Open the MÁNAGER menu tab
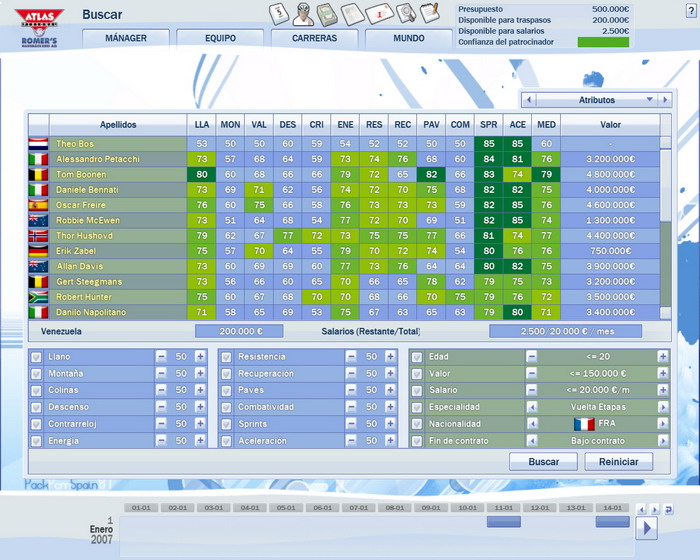700x560 pixels. pyautogui.click(x=125, y=39)
